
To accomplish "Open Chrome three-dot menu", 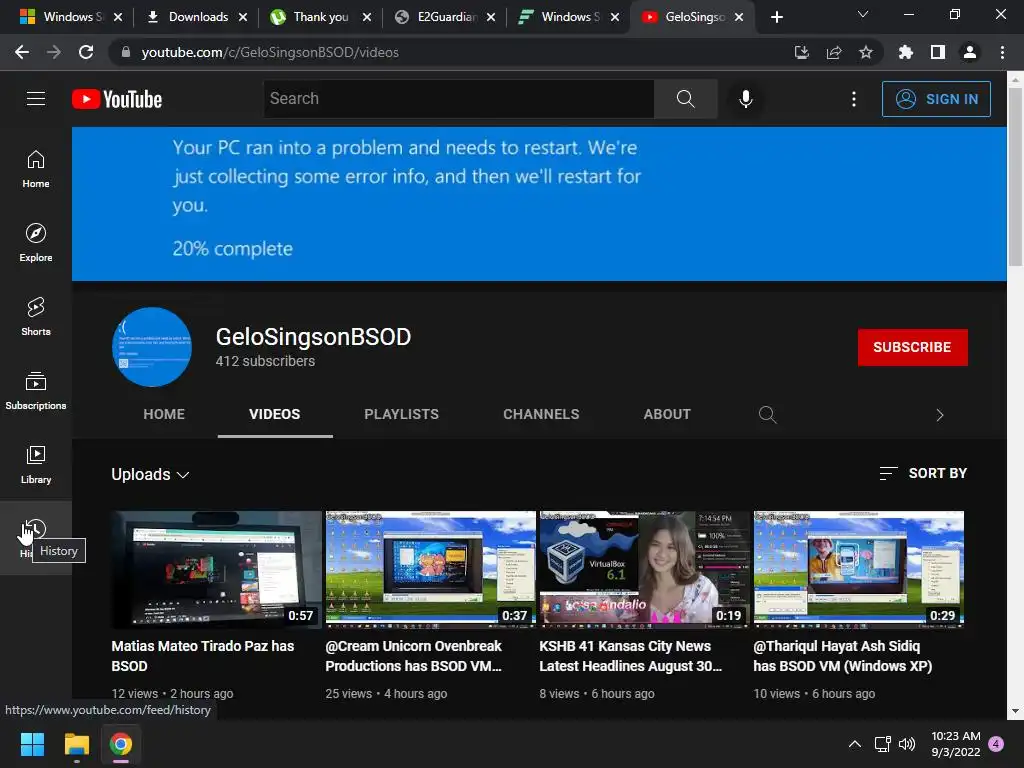I will pyautogui.click(x=1002, y=52).
